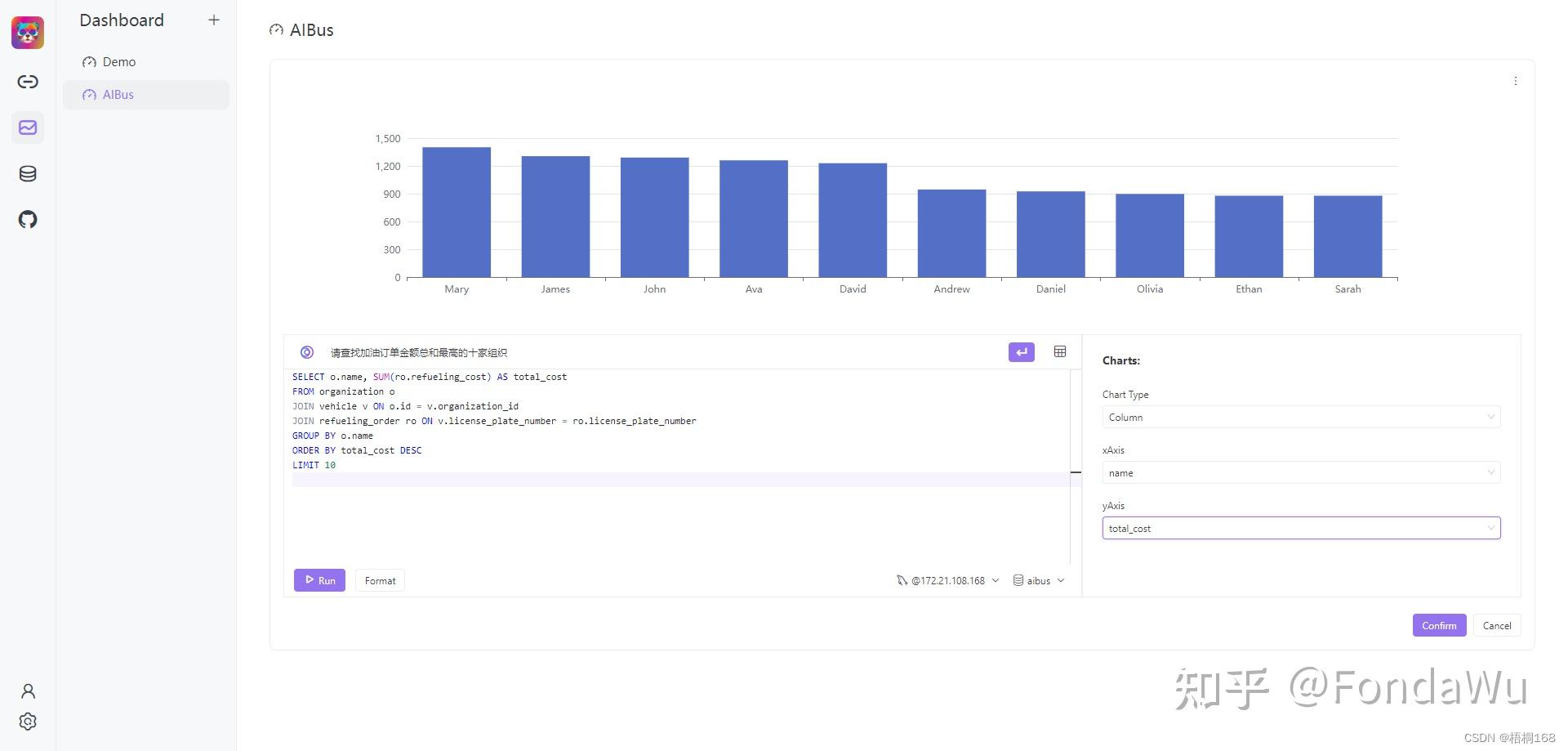Screen dimensions: 1568x751
Task: Click the Olivia bar in chart
Action: click(1150, 235)
